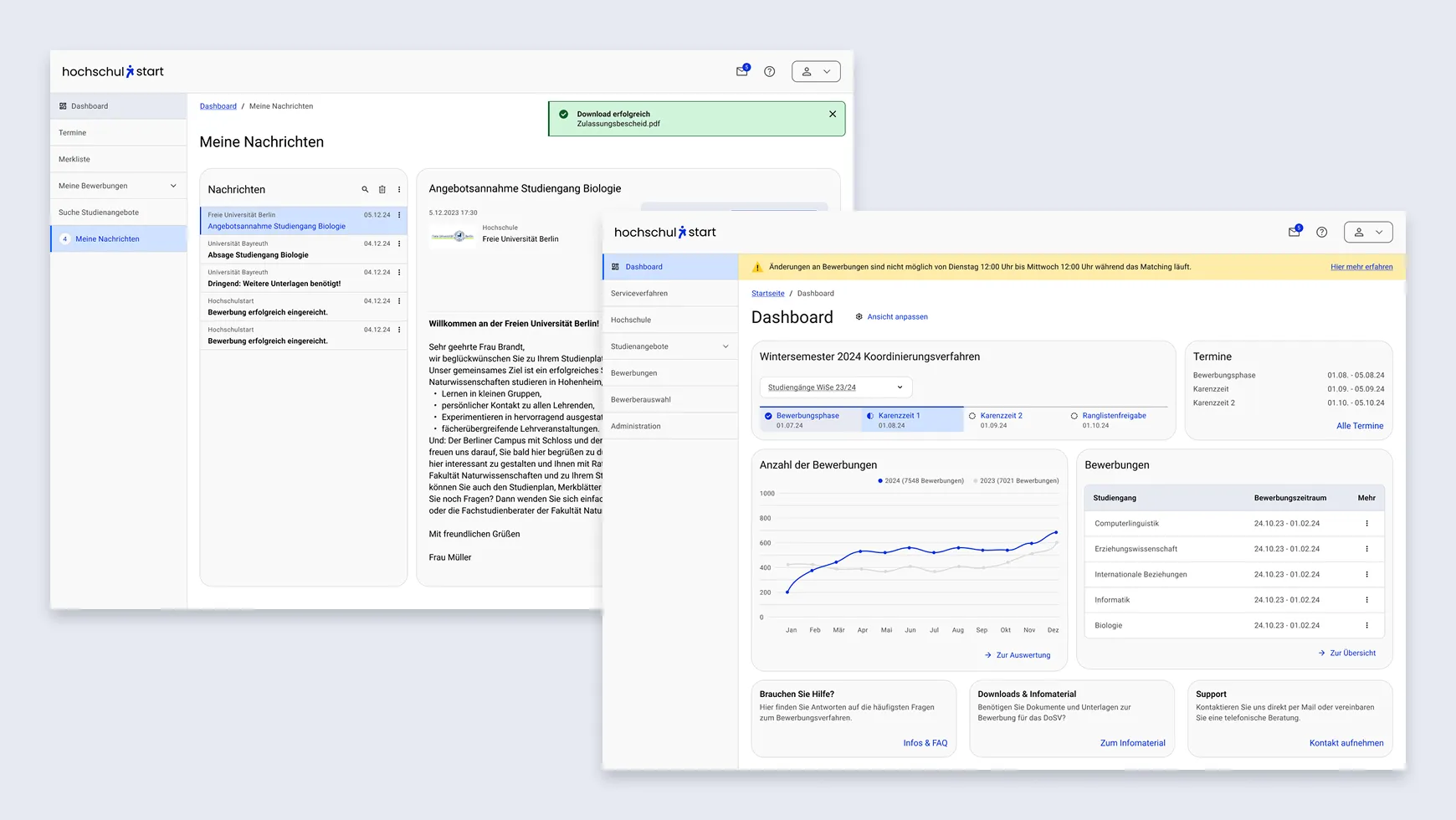Expand the Studienangebote sidebar section

tap(725, 346)
